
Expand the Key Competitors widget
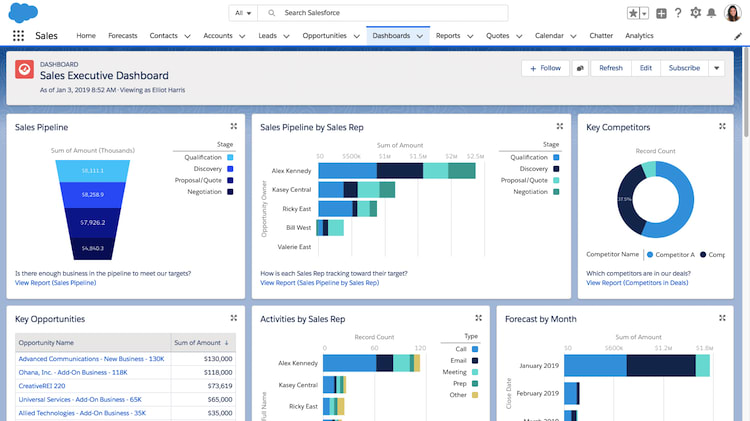722,126
